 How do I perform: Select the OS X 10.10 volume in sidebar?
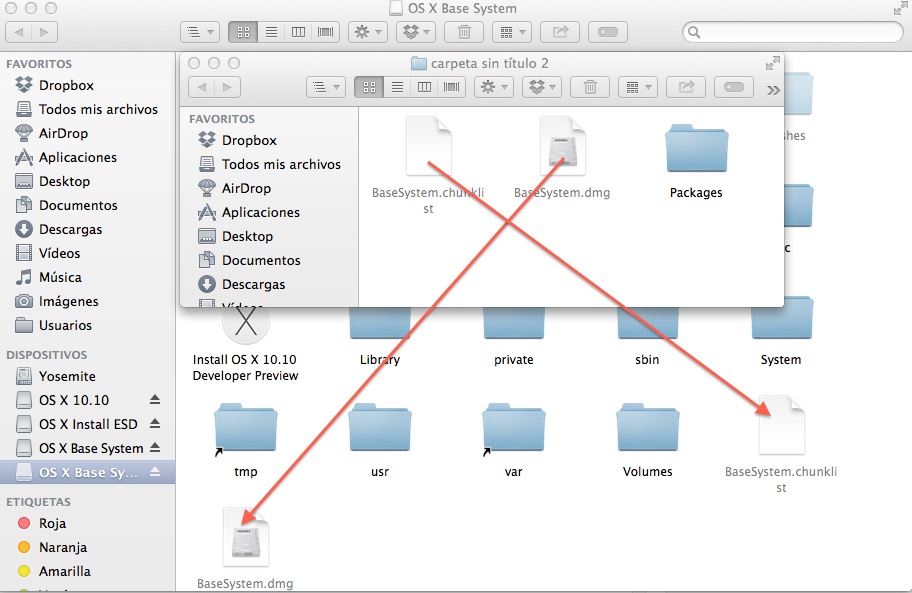tap(62, 400)
